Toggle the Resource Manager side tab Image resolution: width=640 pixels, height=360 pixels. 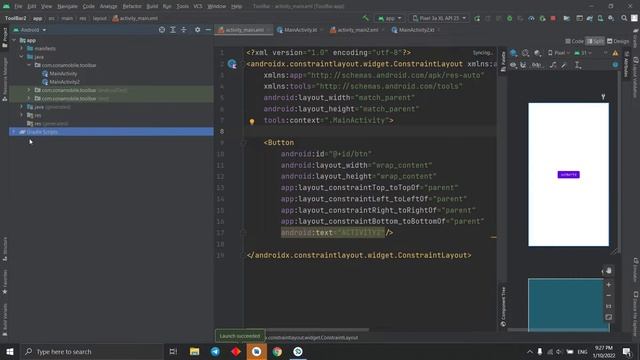[x=5, y=79]
